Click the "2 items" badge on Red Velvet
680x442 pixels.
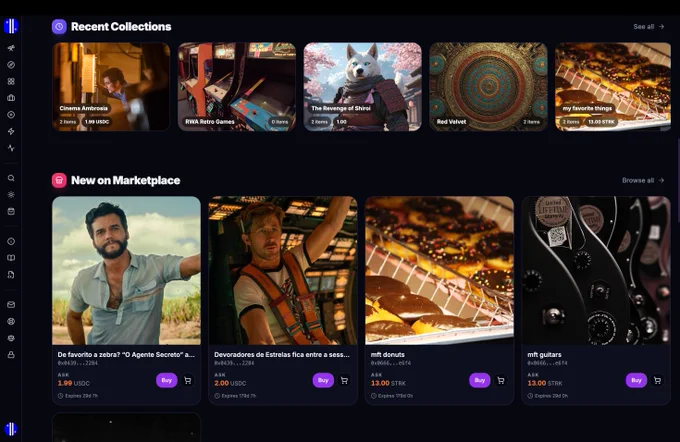pos(531,122)
